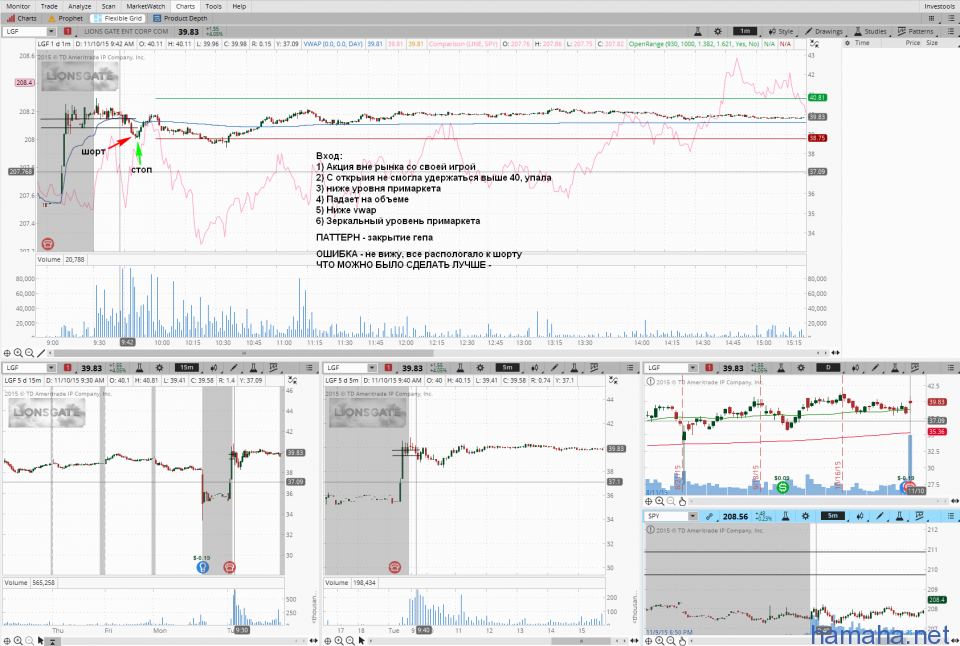This screenshot has height=646, width=960.
Task: Toggle drawings visibility on the 15m chart
Action: point(293,380)
